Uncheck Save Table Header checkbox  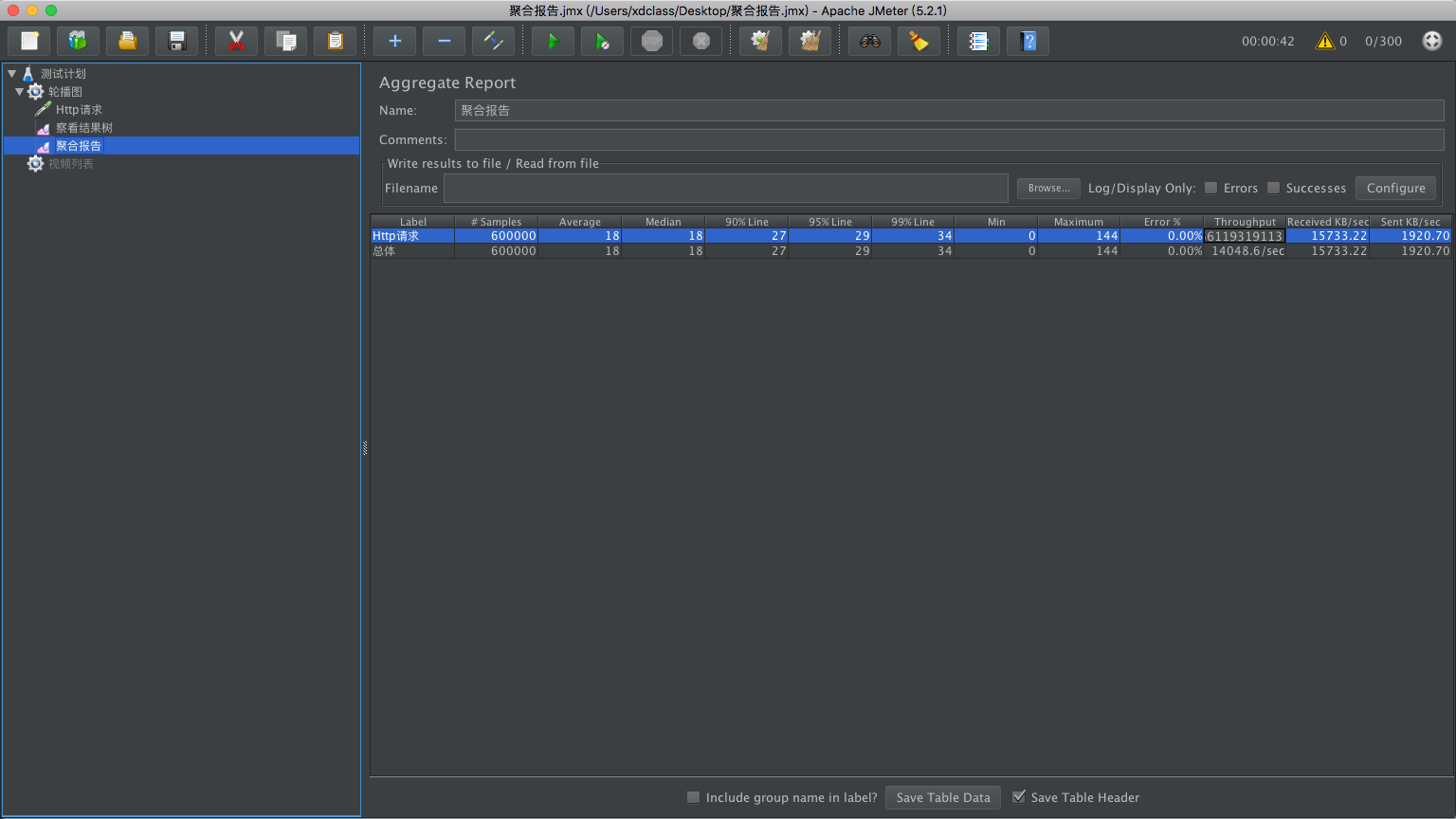(x=1019, y=797)
